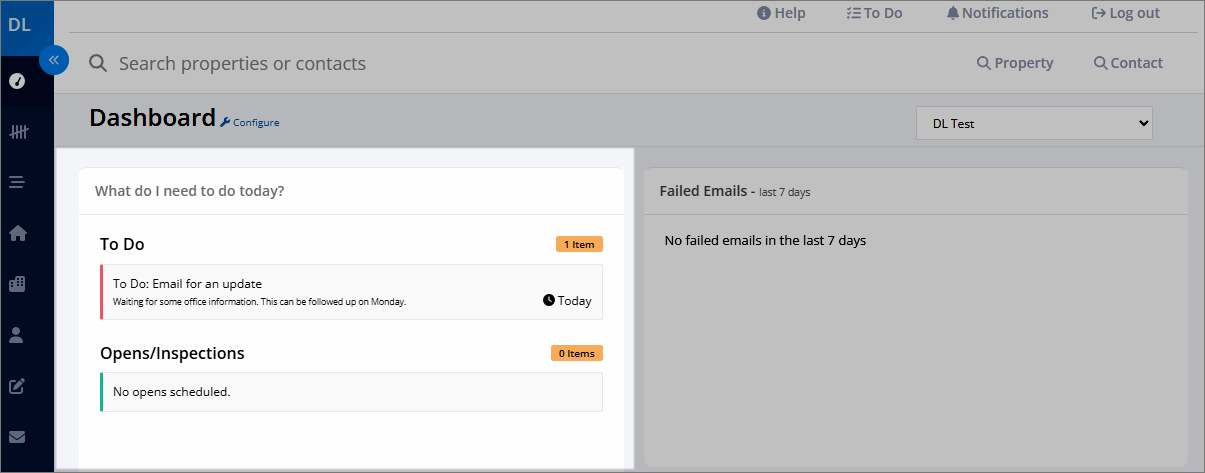Click the 'Today' due label
Viewport: 1205px width, 473px height.
pyautogui.click(x=575, y=300)
